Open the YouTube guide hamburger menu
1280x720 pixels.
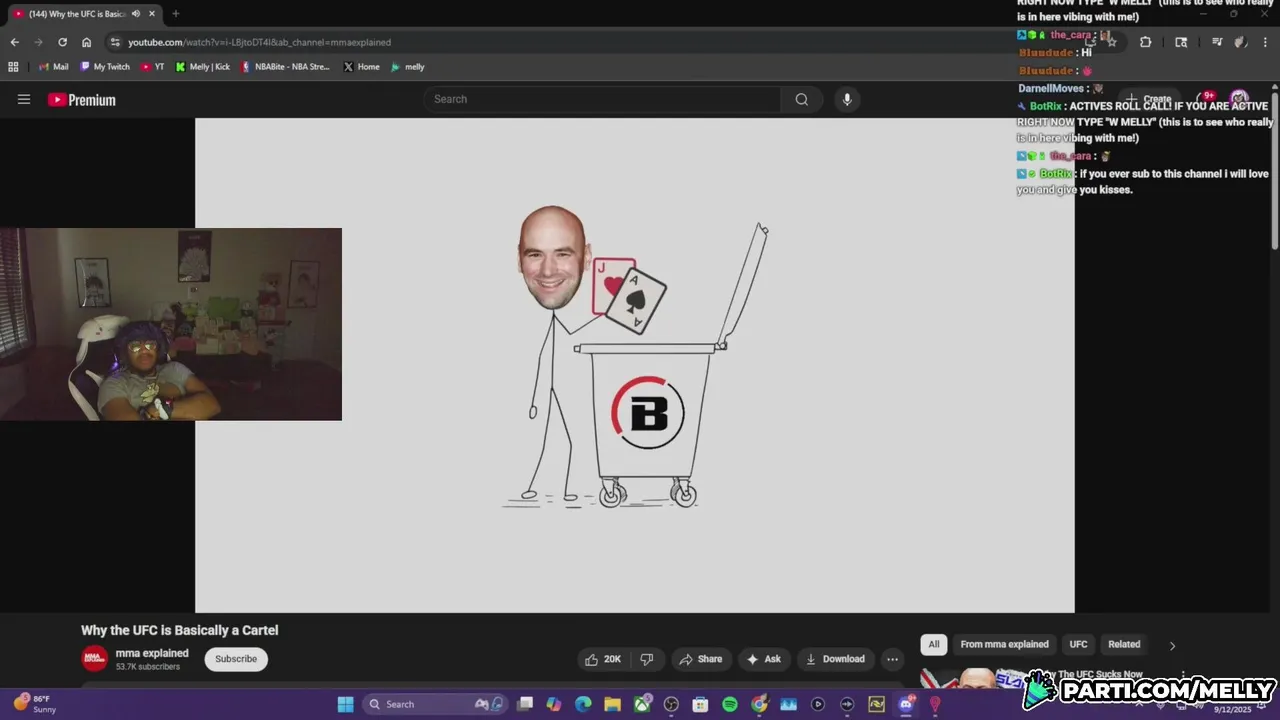24,99
